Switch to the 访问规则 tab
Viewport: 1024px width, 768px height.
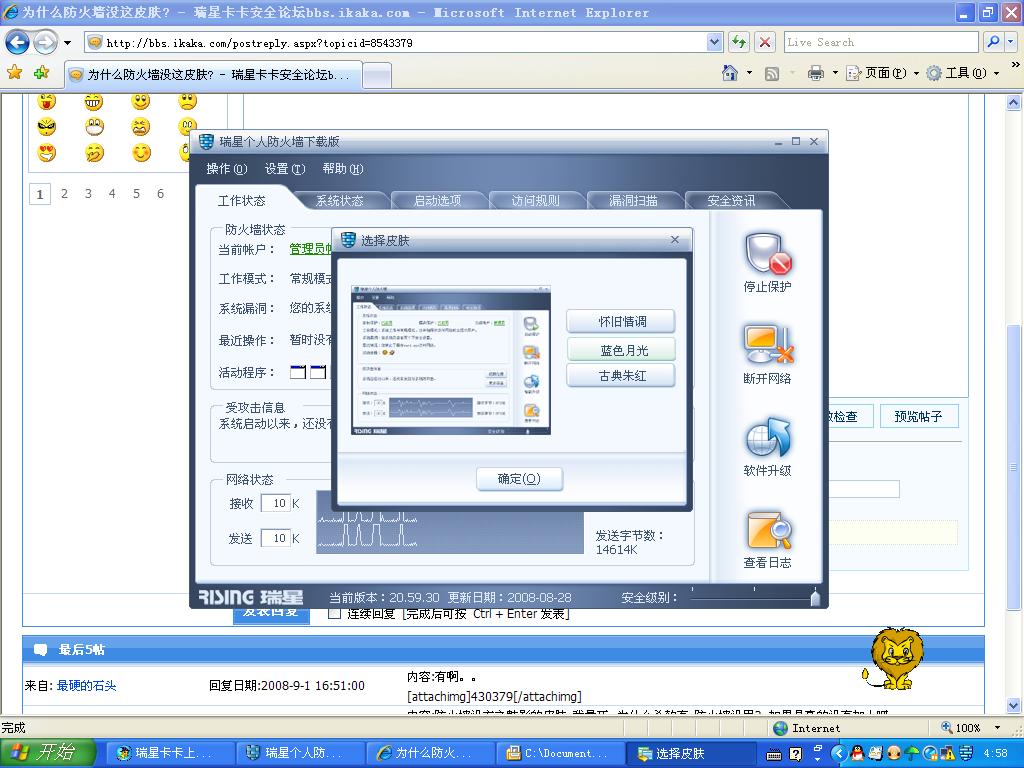pos(536,200)
